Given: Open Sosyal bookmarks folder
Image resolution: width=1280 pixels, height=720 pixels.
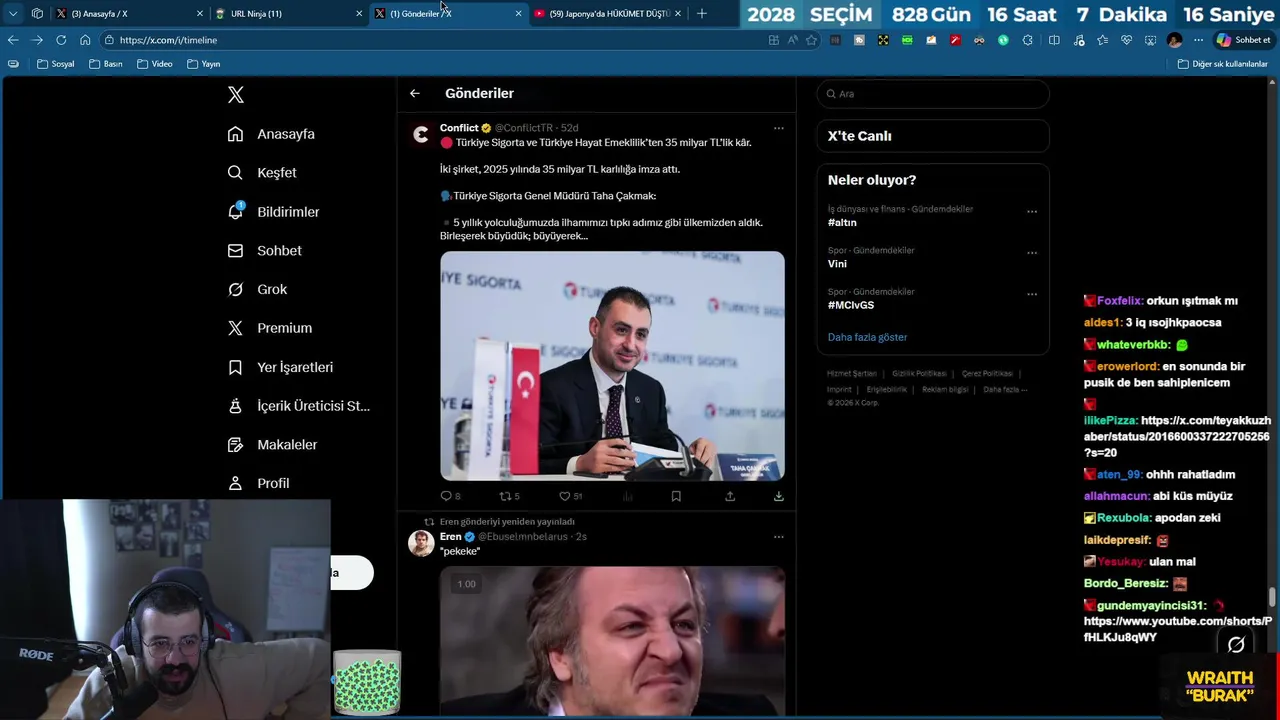Looking at the screenshot, I should coord(55,64).
